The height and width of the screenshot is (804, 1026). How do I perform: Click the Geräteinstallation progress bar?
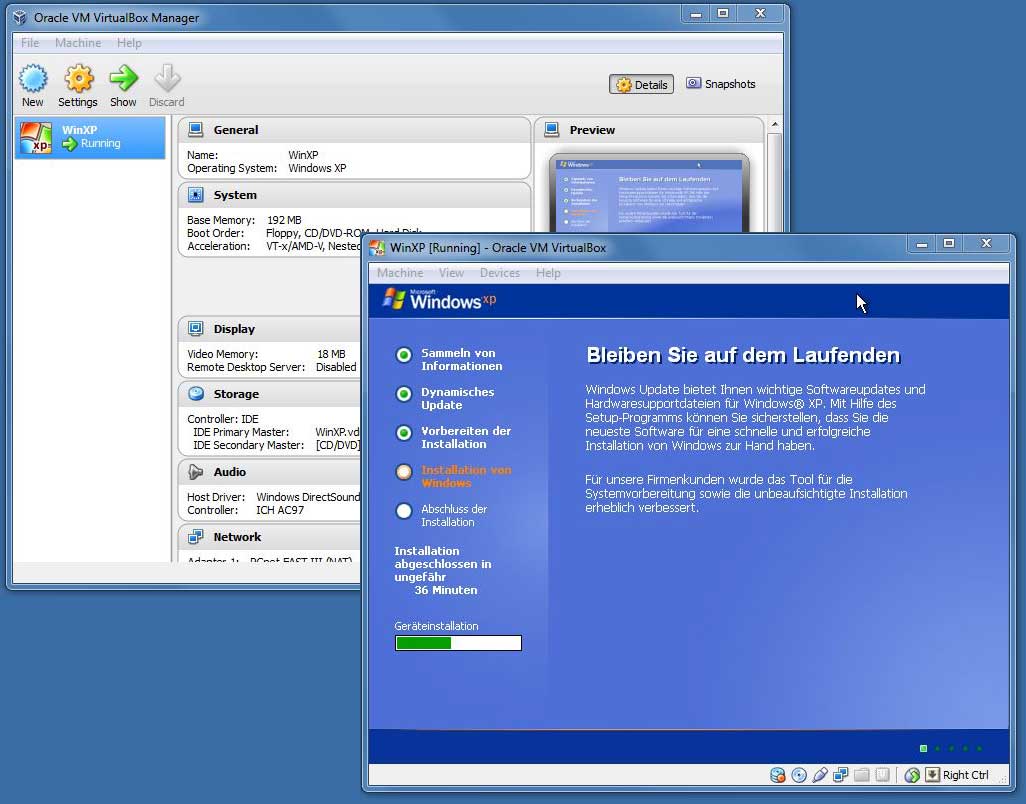coord(458,643)
